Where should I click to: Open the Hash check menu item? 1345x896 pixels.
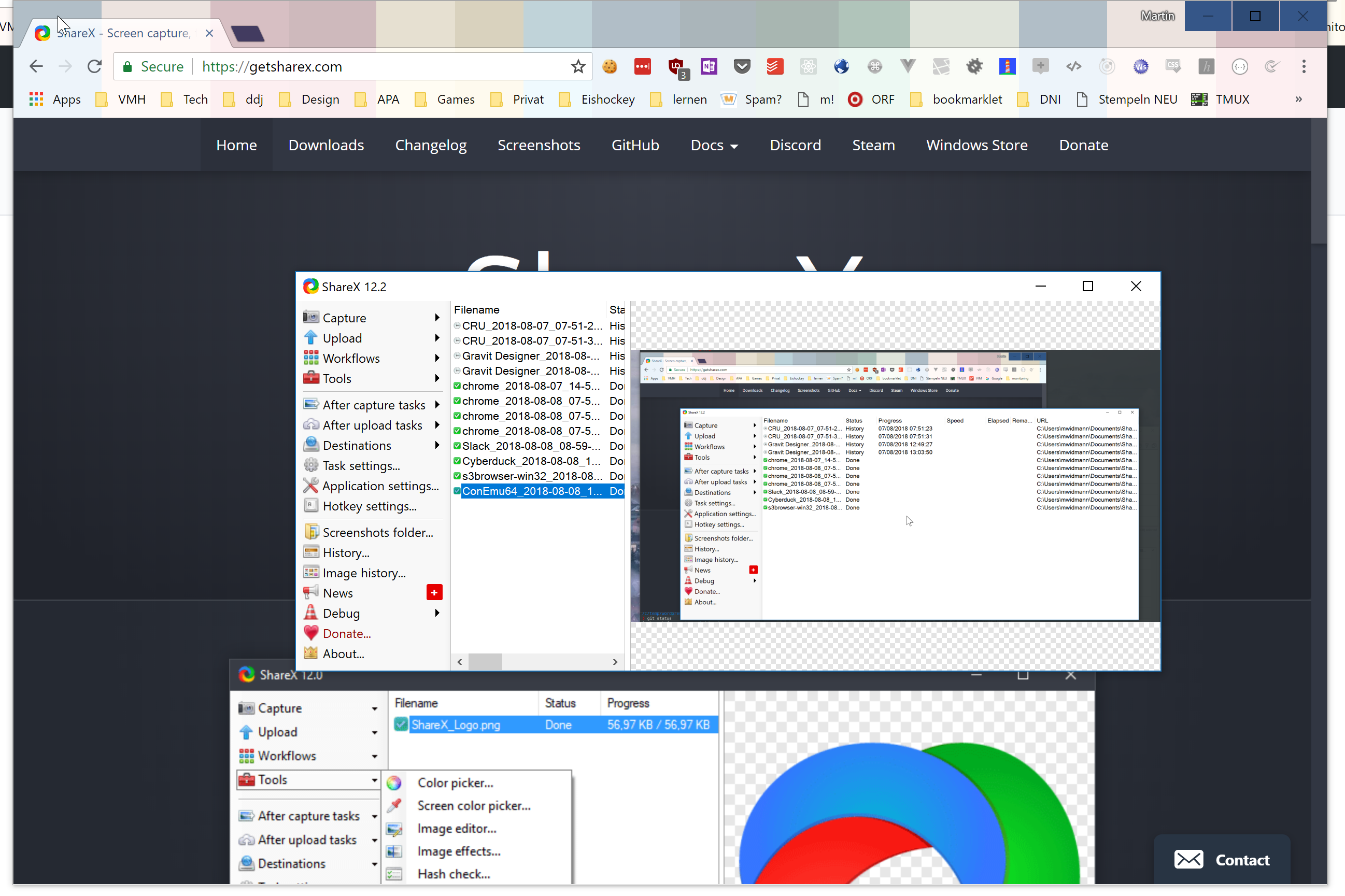(453, 874)
